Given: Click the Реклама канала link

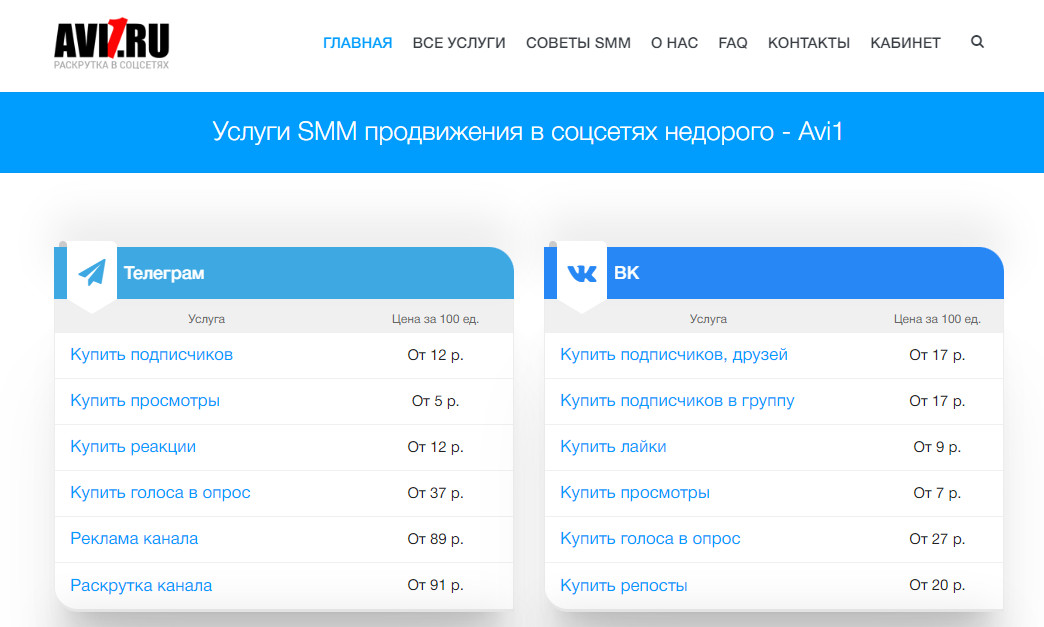Looking at the screenshot, I should [x=134, y=538].
